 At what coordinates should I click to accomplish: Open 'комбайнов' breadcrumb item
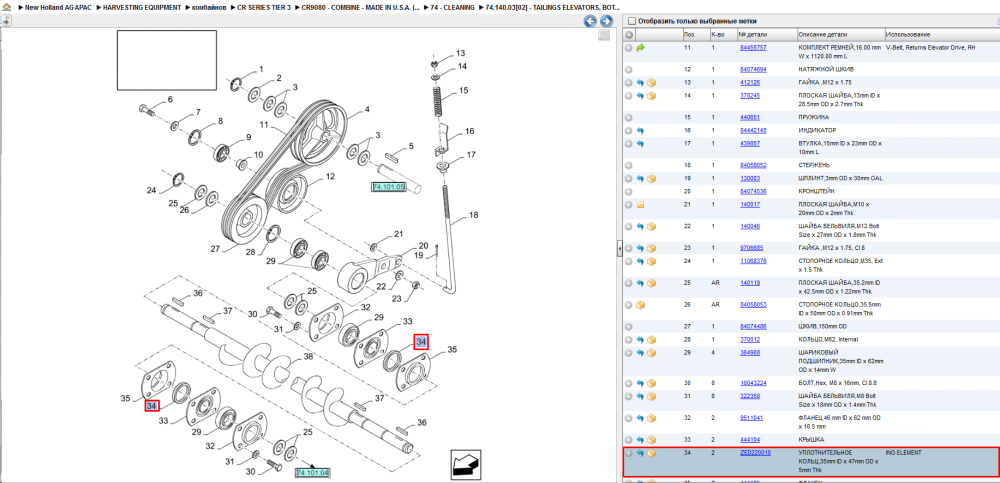tap(209, 7)
